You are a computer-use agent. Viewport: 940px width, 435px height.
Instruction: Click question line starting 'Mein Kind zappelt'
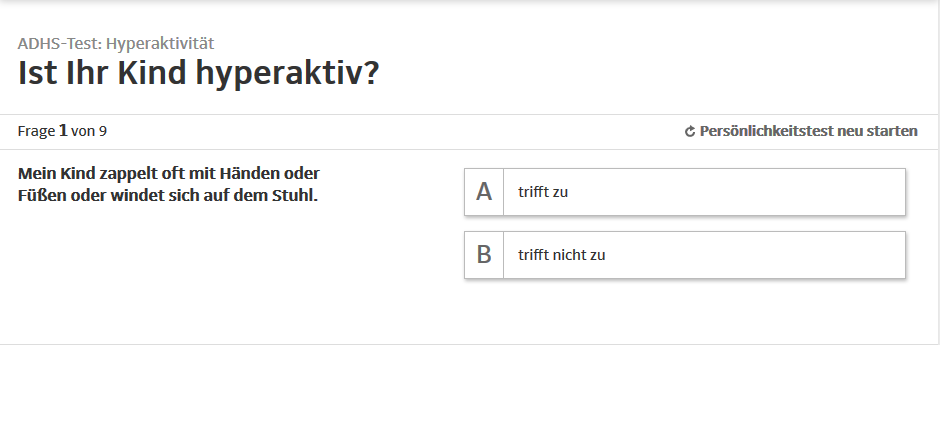(168, 173)
